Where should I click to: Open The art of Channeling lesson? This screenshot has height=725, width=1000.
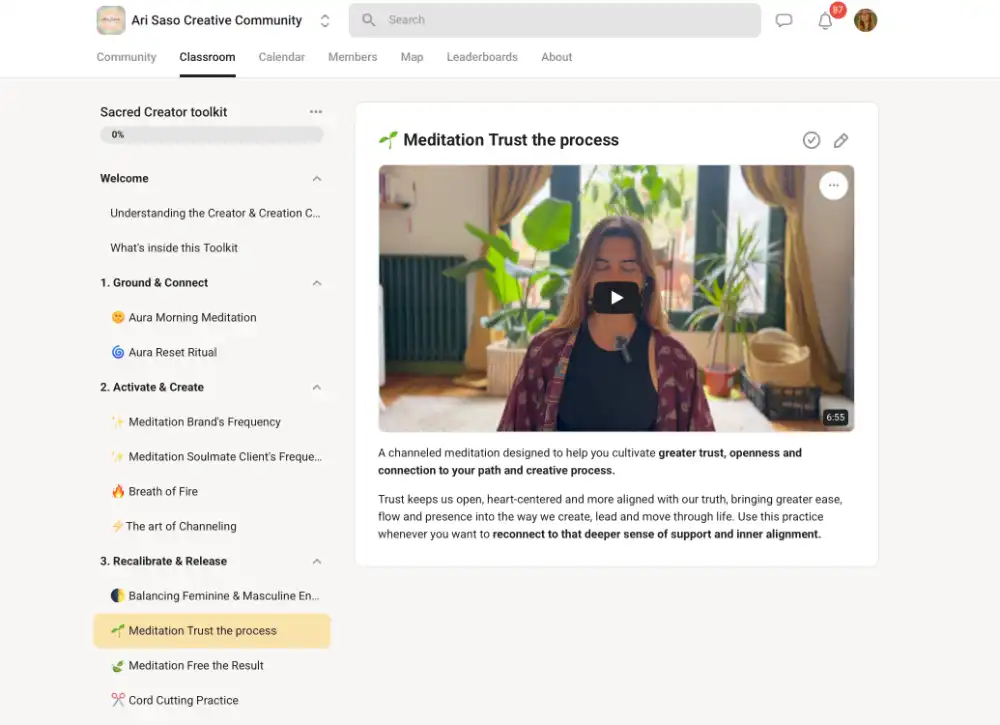pos(212,526)
